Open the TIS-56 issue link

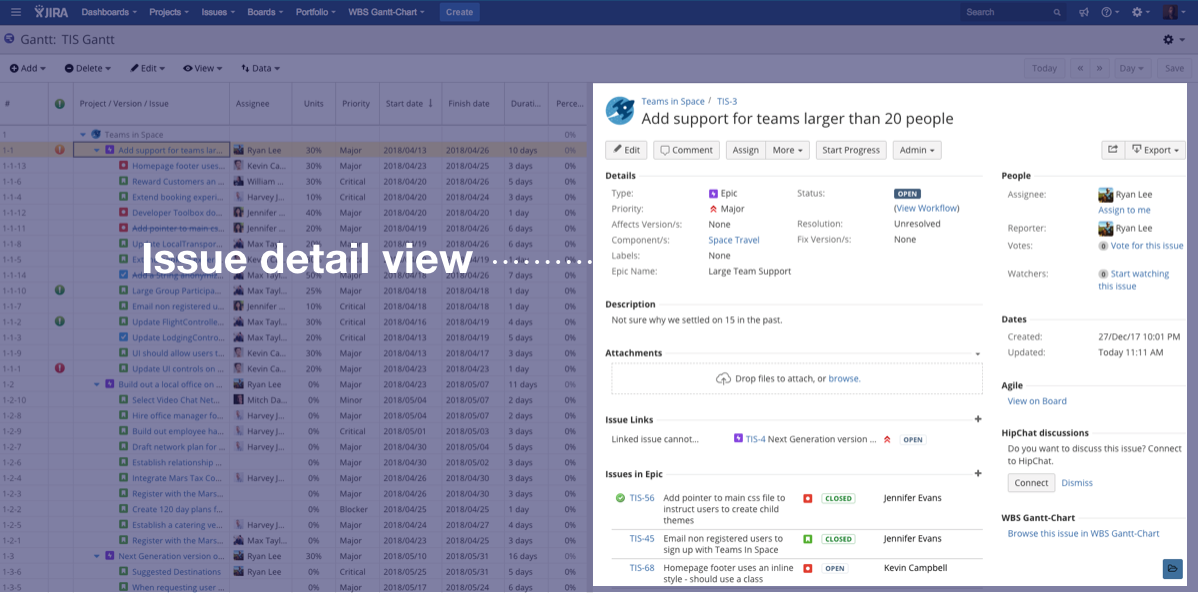[x=642, y=498]
